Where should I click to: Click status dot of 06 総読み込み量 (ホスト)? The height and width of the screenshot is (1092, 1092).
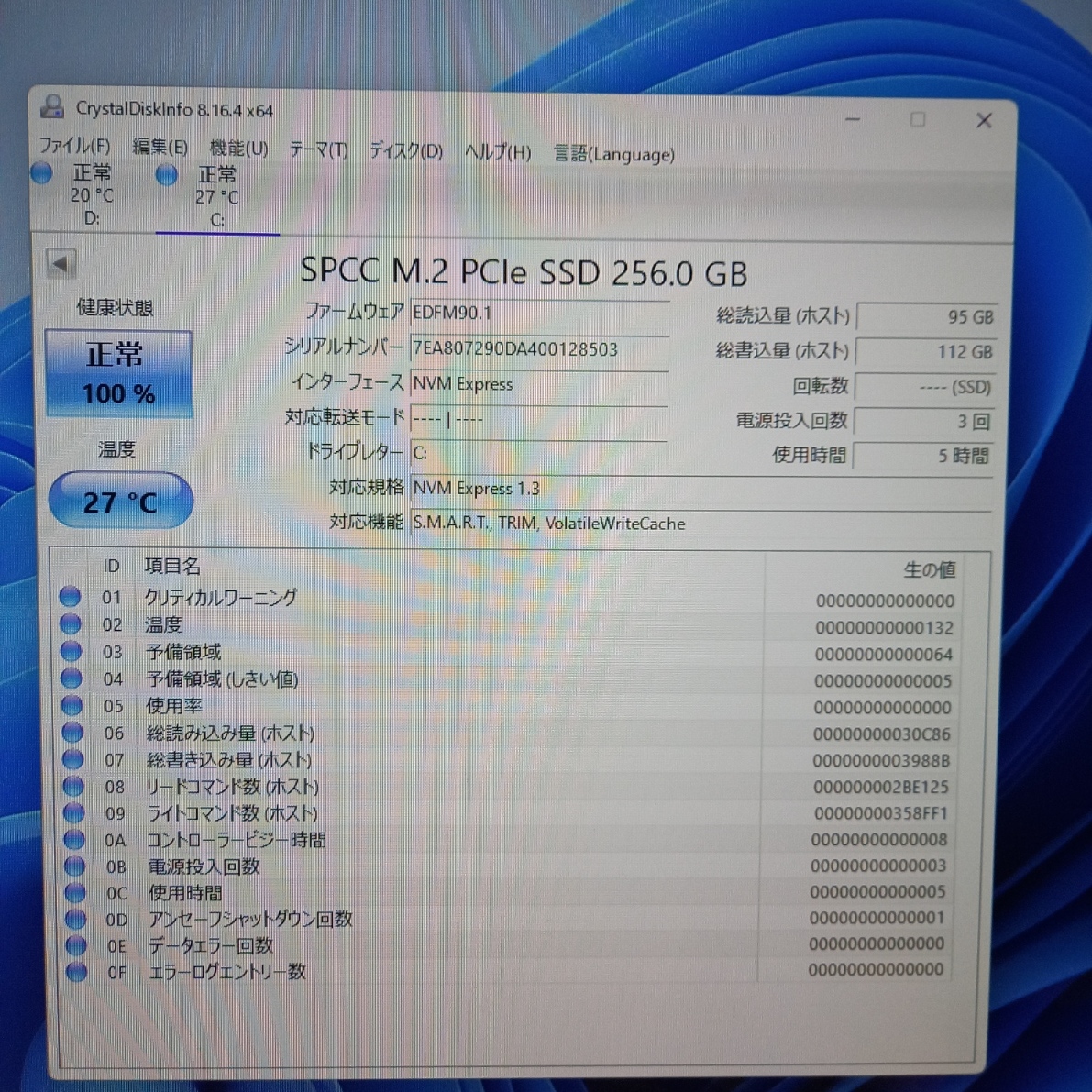coord(72,732)
